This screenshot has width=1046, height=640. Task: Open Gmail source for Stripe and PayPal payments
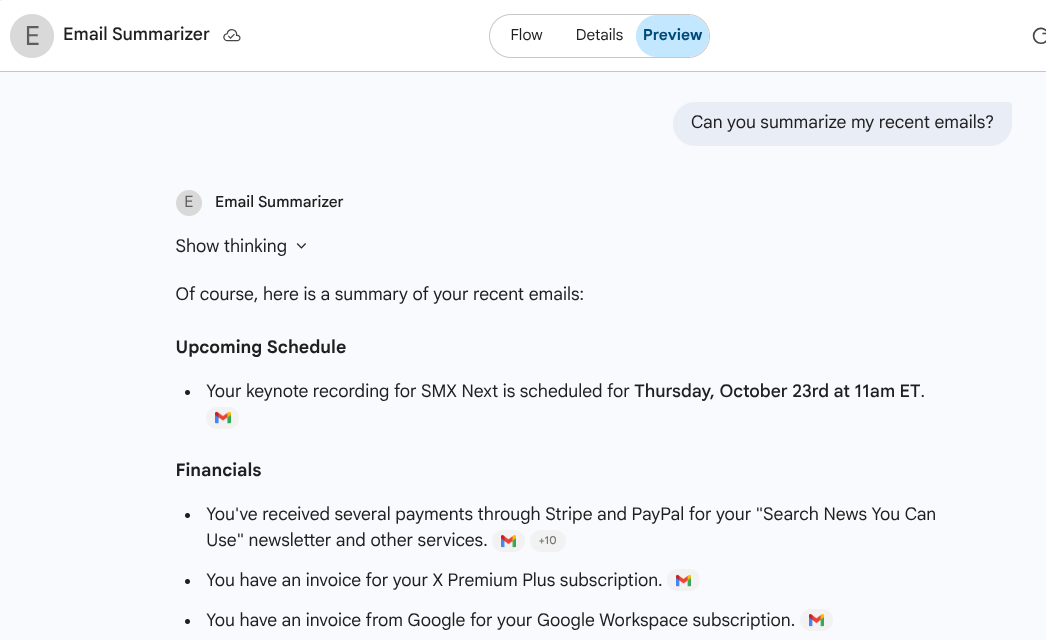[509, 541]
